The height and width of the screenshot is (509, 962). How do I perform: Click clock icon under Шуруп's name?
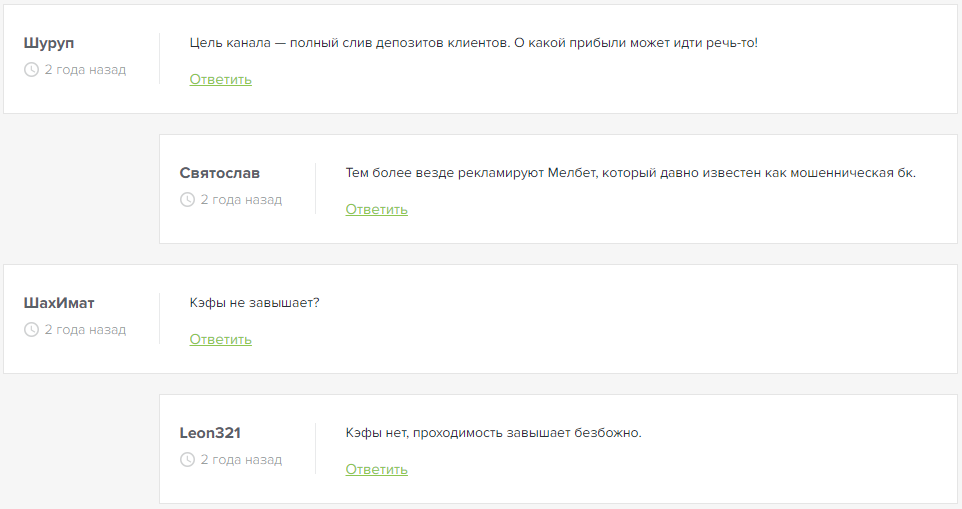(x=31, y=70)
